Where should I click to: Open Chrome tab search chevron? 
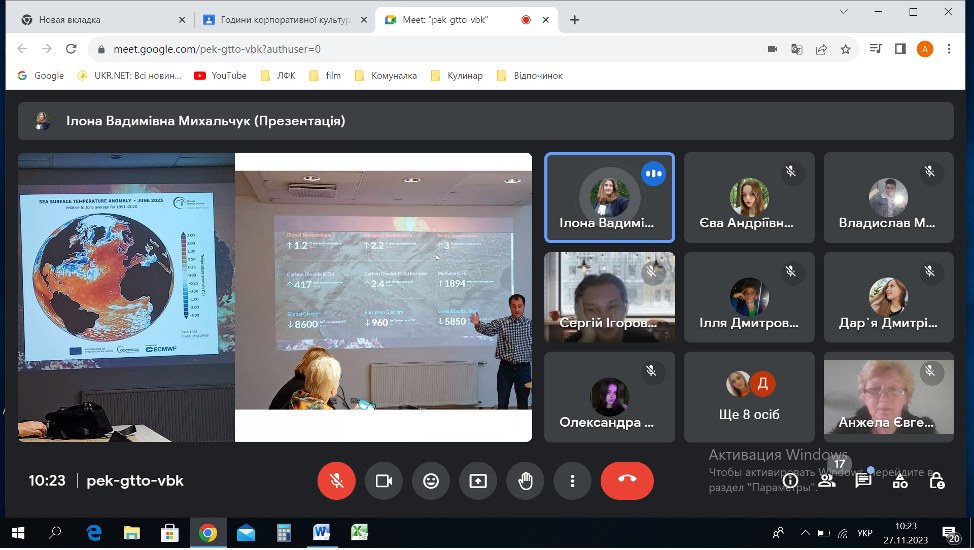pyautogui.click(x=844, y=12)
